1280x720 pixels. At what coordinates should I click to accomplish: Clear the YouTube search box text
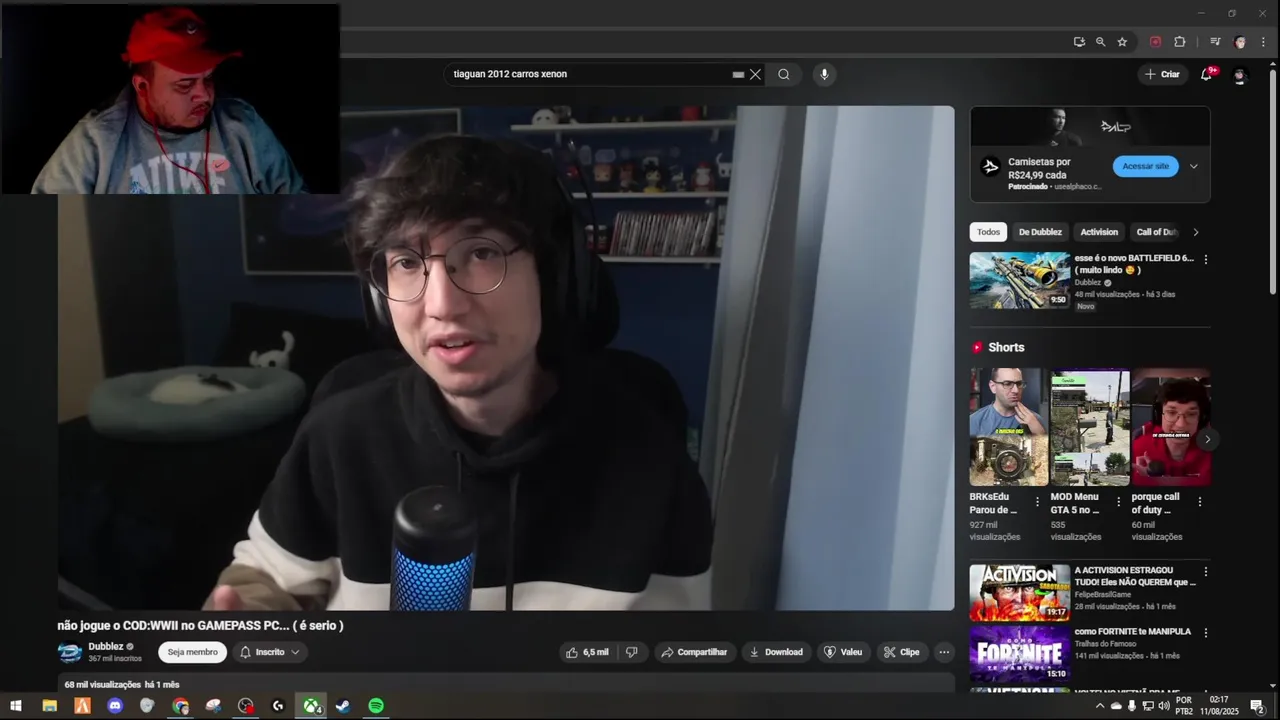pos(755,74)
